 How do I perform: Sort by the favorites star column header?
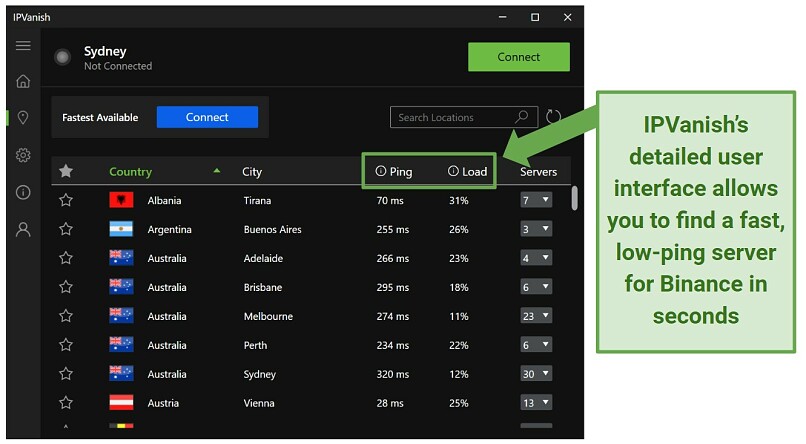coord(66,171)
